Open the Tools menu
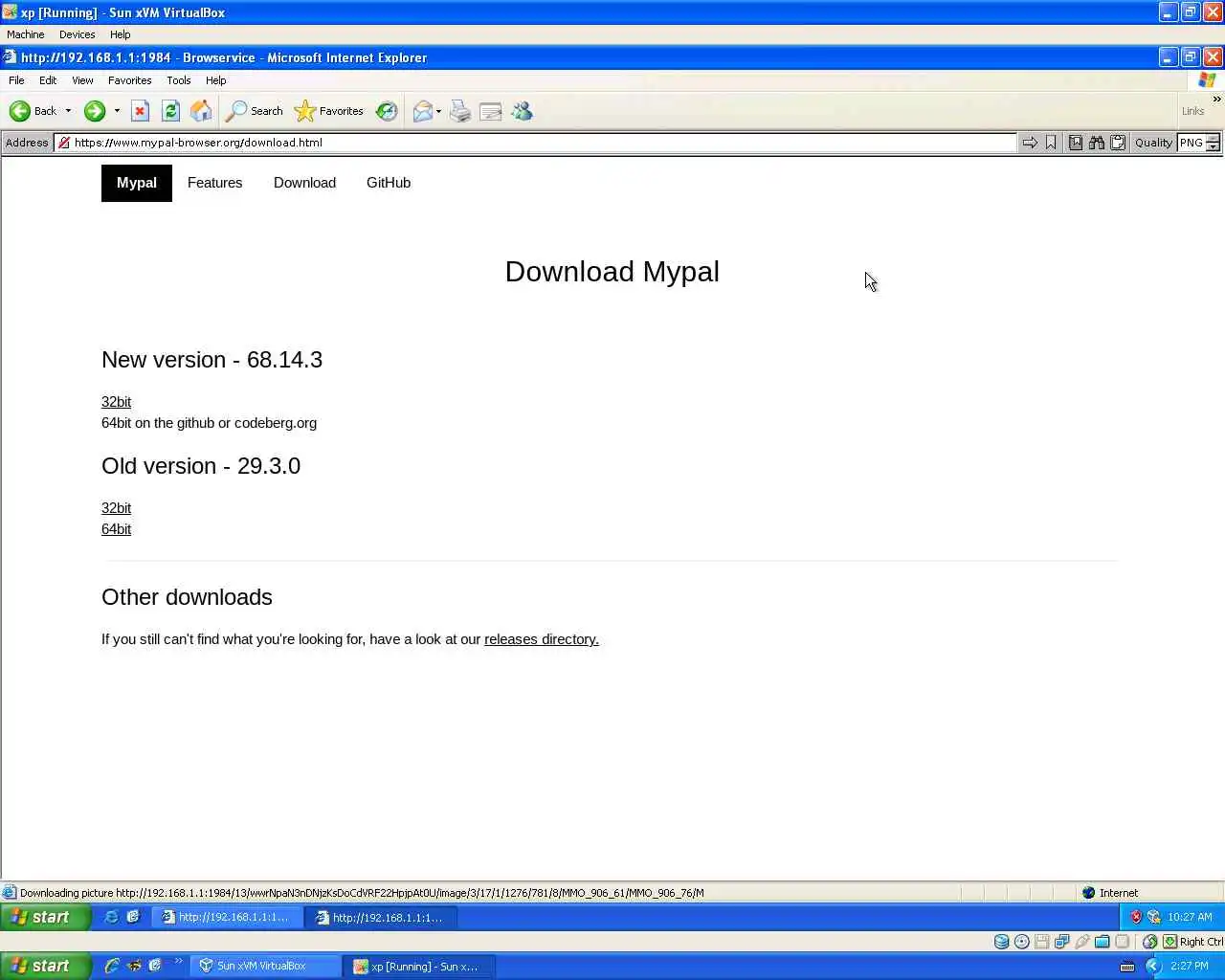This screenshot has height=980, width=1225. pos(179,80)
